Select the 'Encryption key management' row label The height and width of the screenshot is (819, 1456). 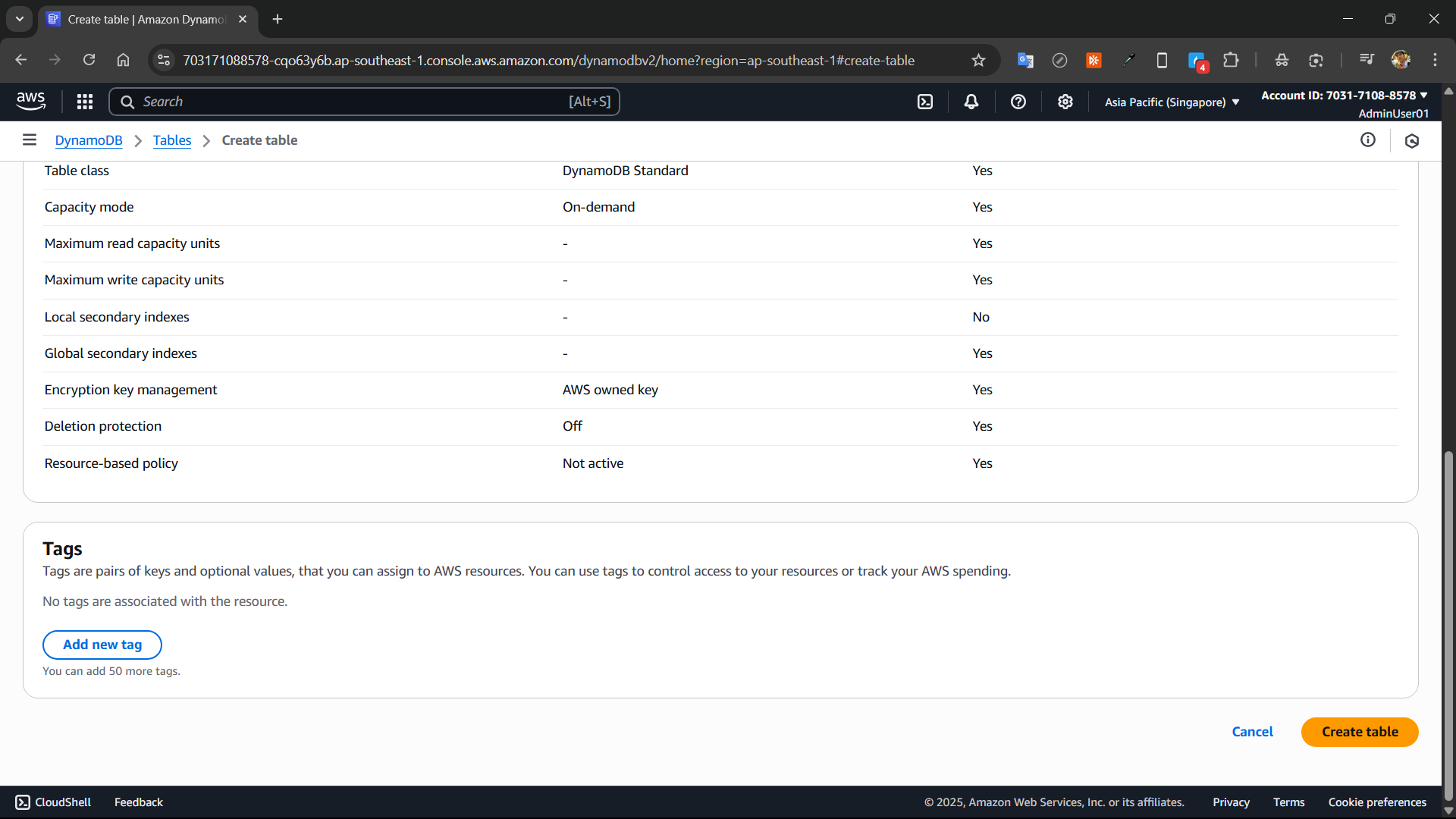coord(130,390)
